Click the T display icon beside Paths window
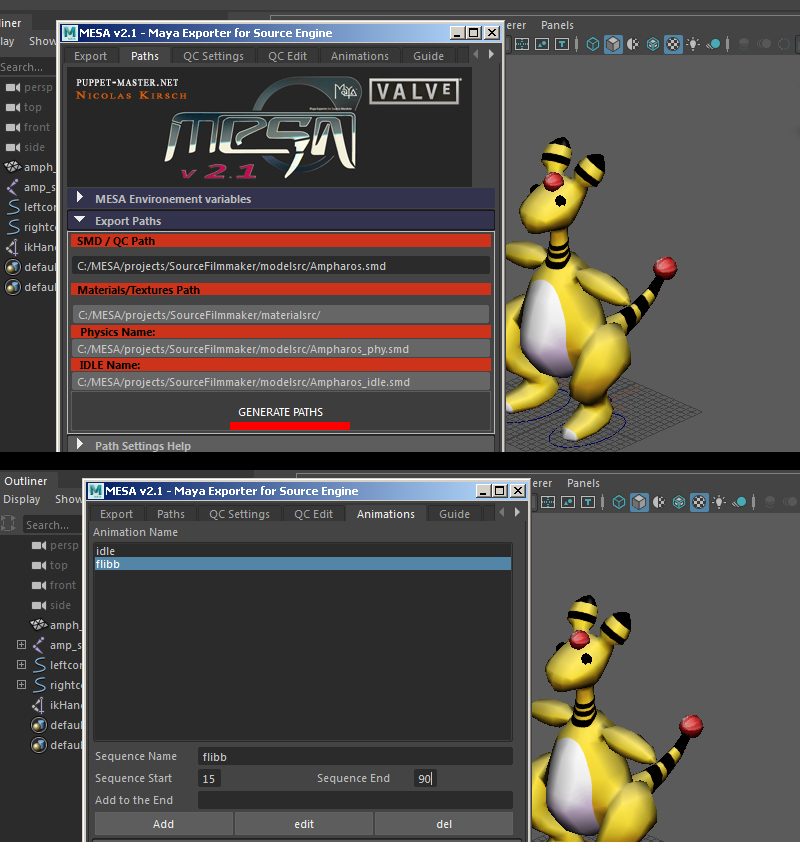 (562, 44)
